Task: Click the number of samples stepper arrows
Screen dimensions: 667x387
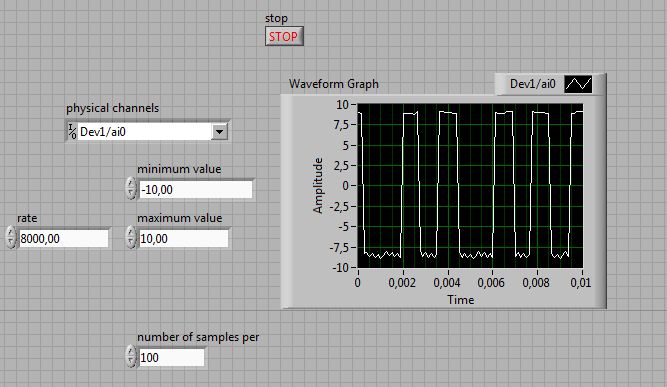Action: tap(131, 357)
